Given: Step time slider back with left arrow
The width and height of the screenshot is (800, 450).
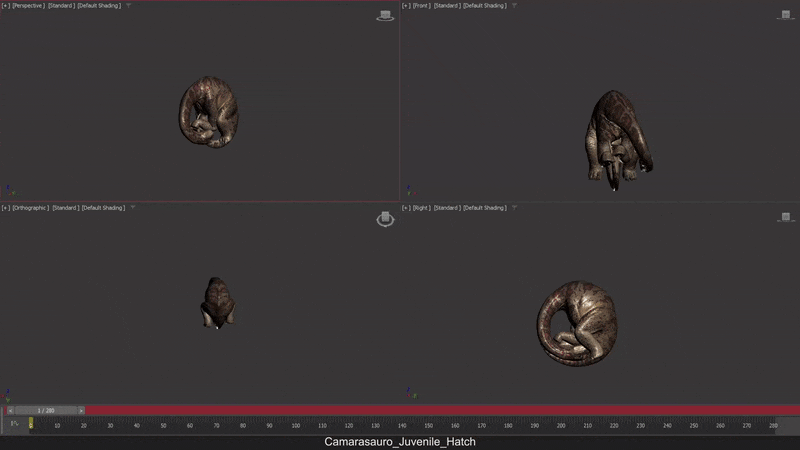Looking at the screenshot, I should (11, 411).
